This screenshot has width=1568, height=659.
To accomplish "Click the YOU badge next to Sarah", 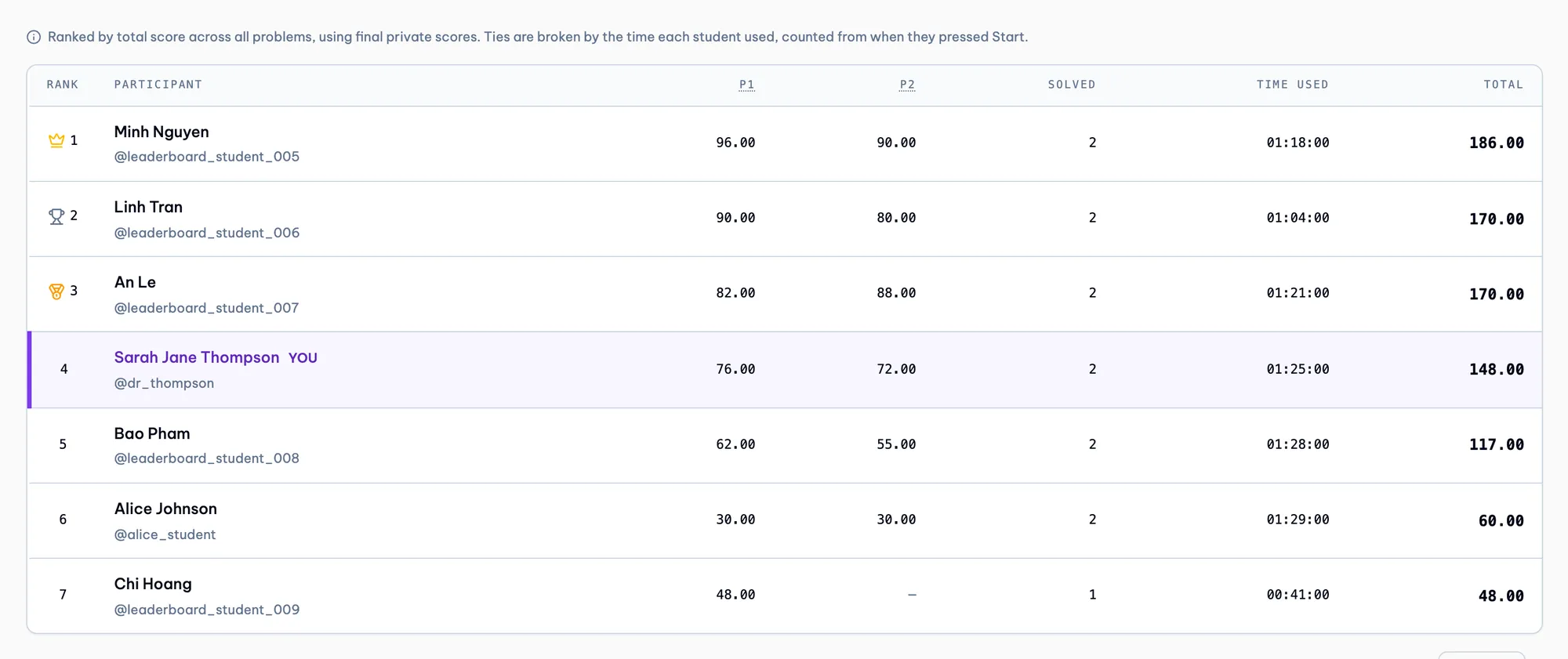I will pyautogui.click(x=303, y=358).
